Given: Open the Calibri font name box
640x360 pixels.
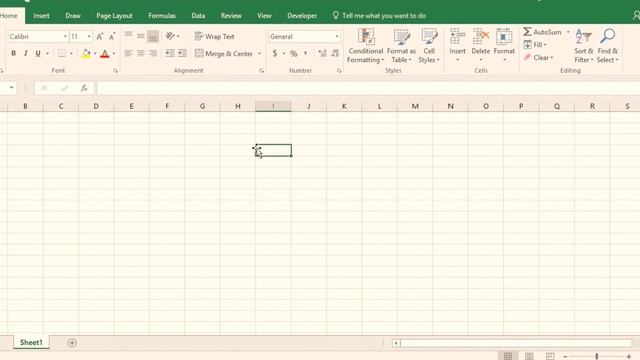Looking at the screenshot, I should 38,36.
